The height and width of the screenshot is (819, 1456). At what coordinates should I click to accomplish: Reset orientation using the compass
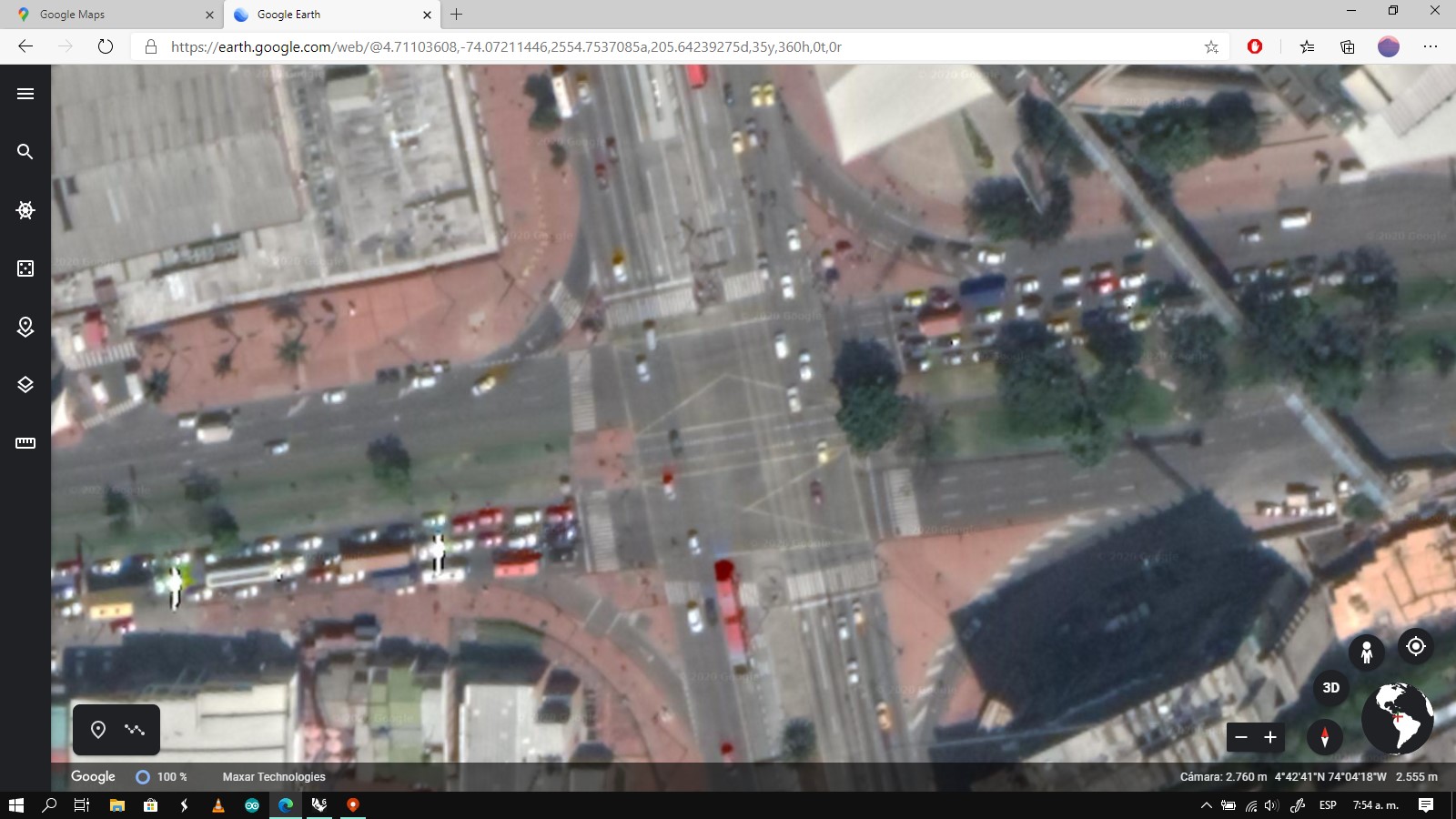click(1324, 737)
